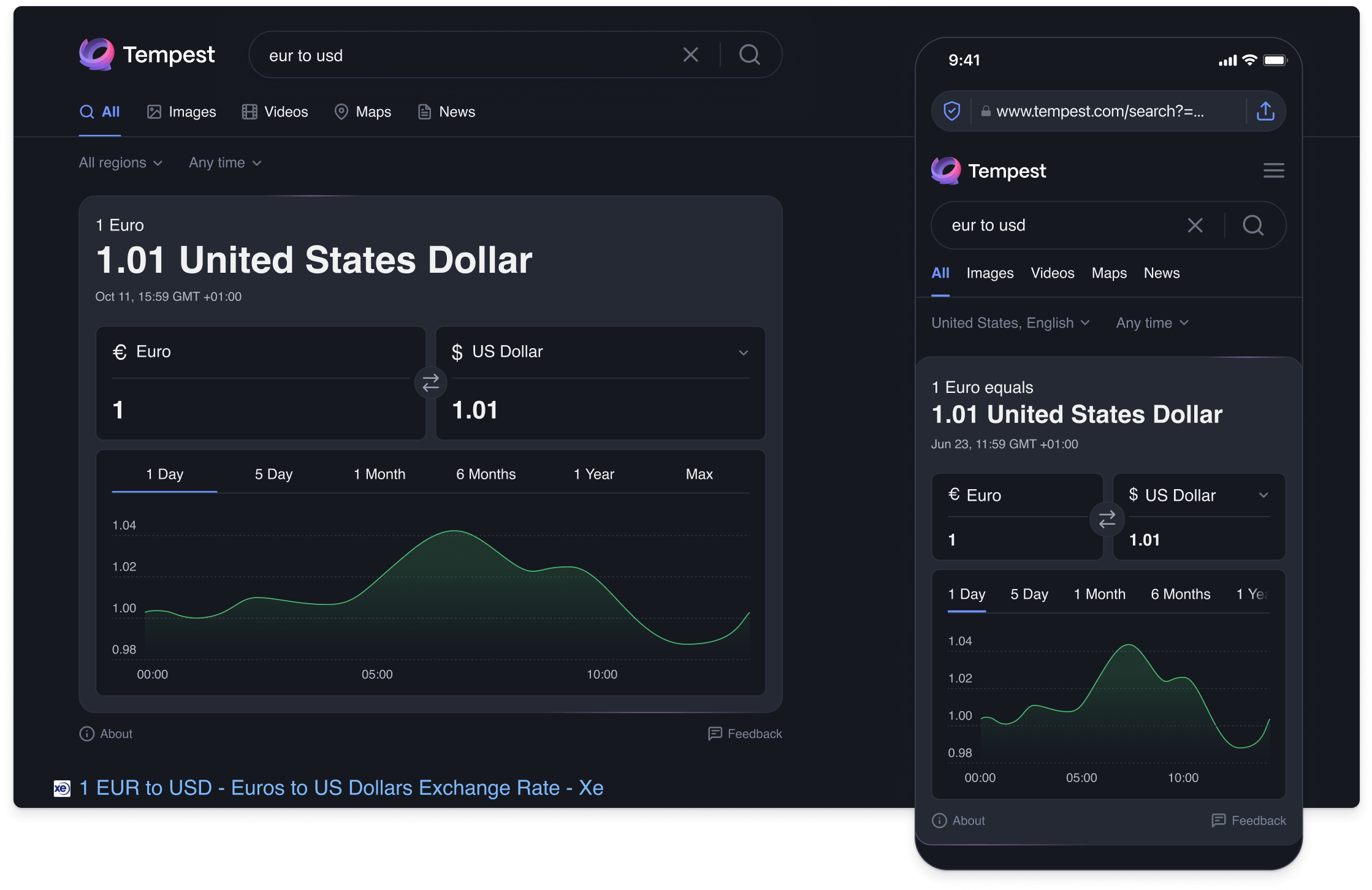The height and width of the screenshot is (890, 1372).
Task: Tap the phone Euro amount field showing 1
Action: [x=1018, y=540]
